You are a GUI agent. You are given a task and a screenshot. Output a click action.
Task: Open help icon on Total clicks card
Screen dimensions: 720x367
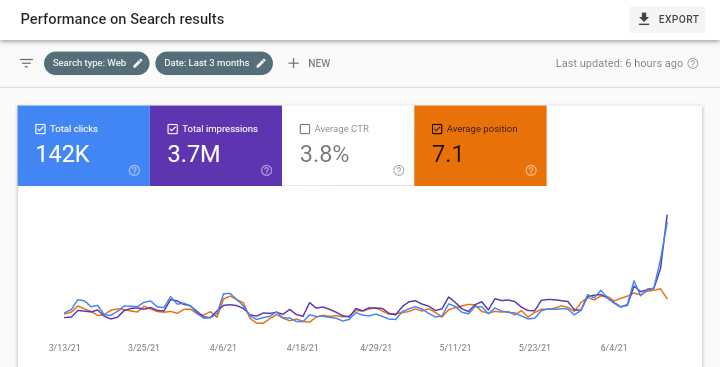coord(134,171)
